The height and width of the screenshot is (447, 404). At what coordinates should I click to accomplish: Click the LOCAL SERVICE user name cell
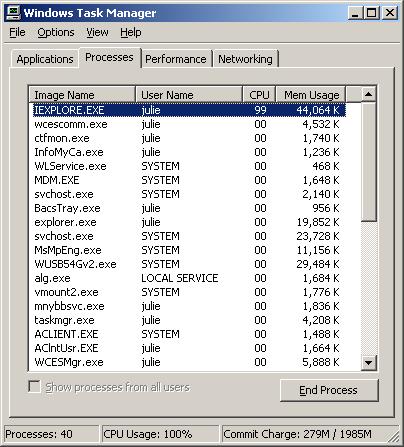coord(180,278)
